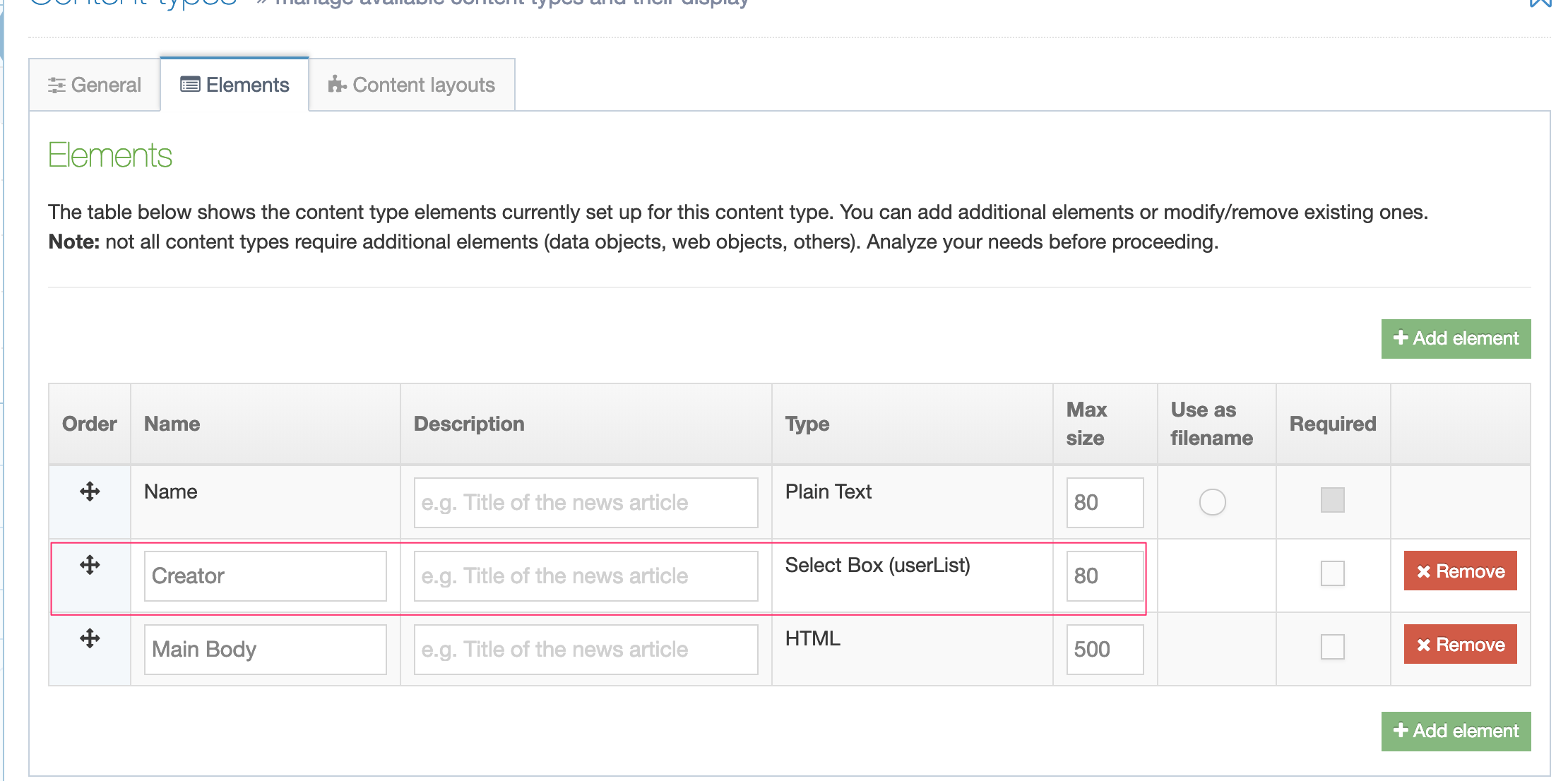Click the Max size field showing 500

pyautogui.click(x=1104, y=650)
